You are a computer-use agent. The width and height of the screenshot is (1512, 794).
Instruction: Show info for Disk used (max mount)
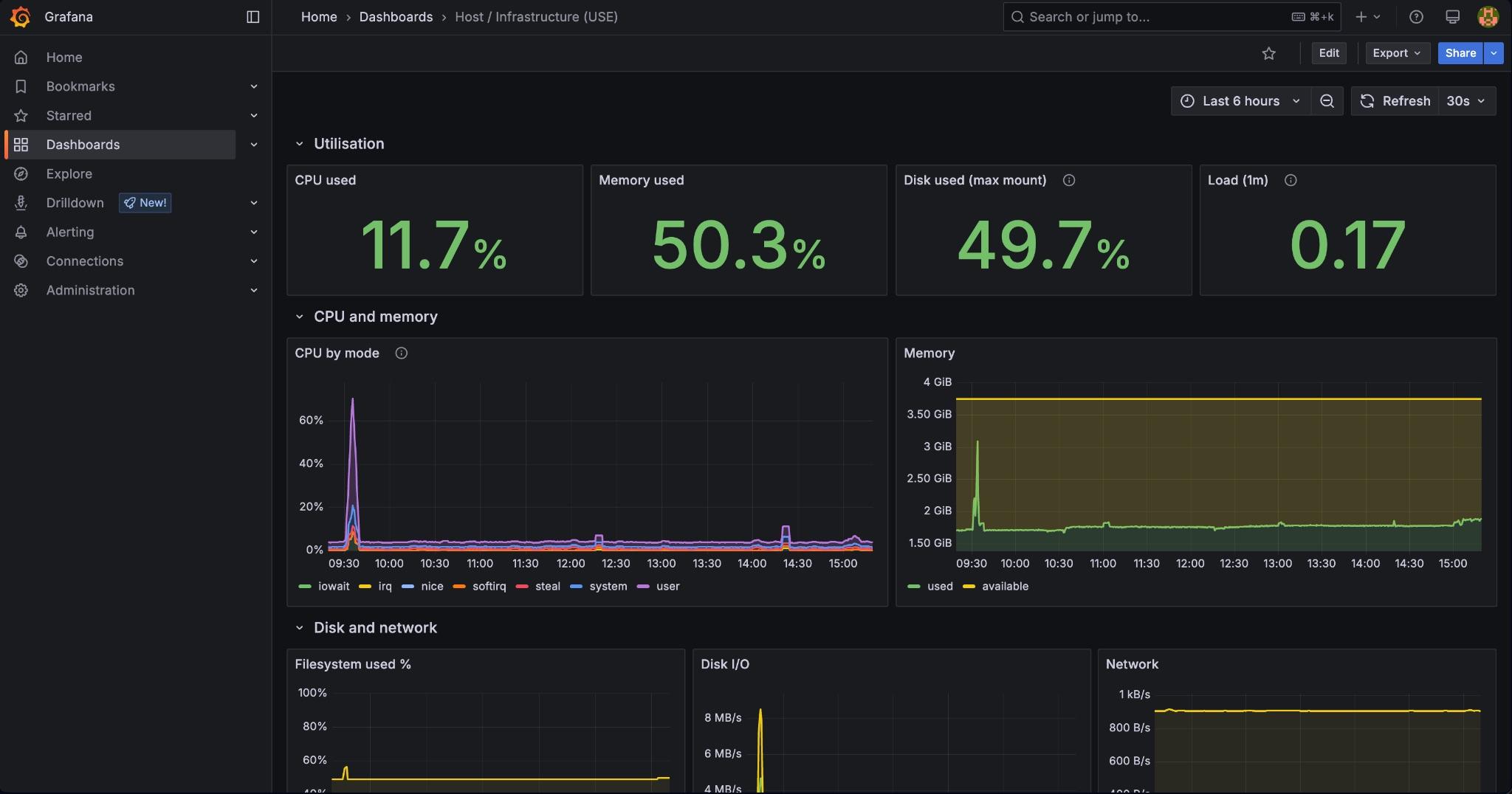click(1068, 180)
